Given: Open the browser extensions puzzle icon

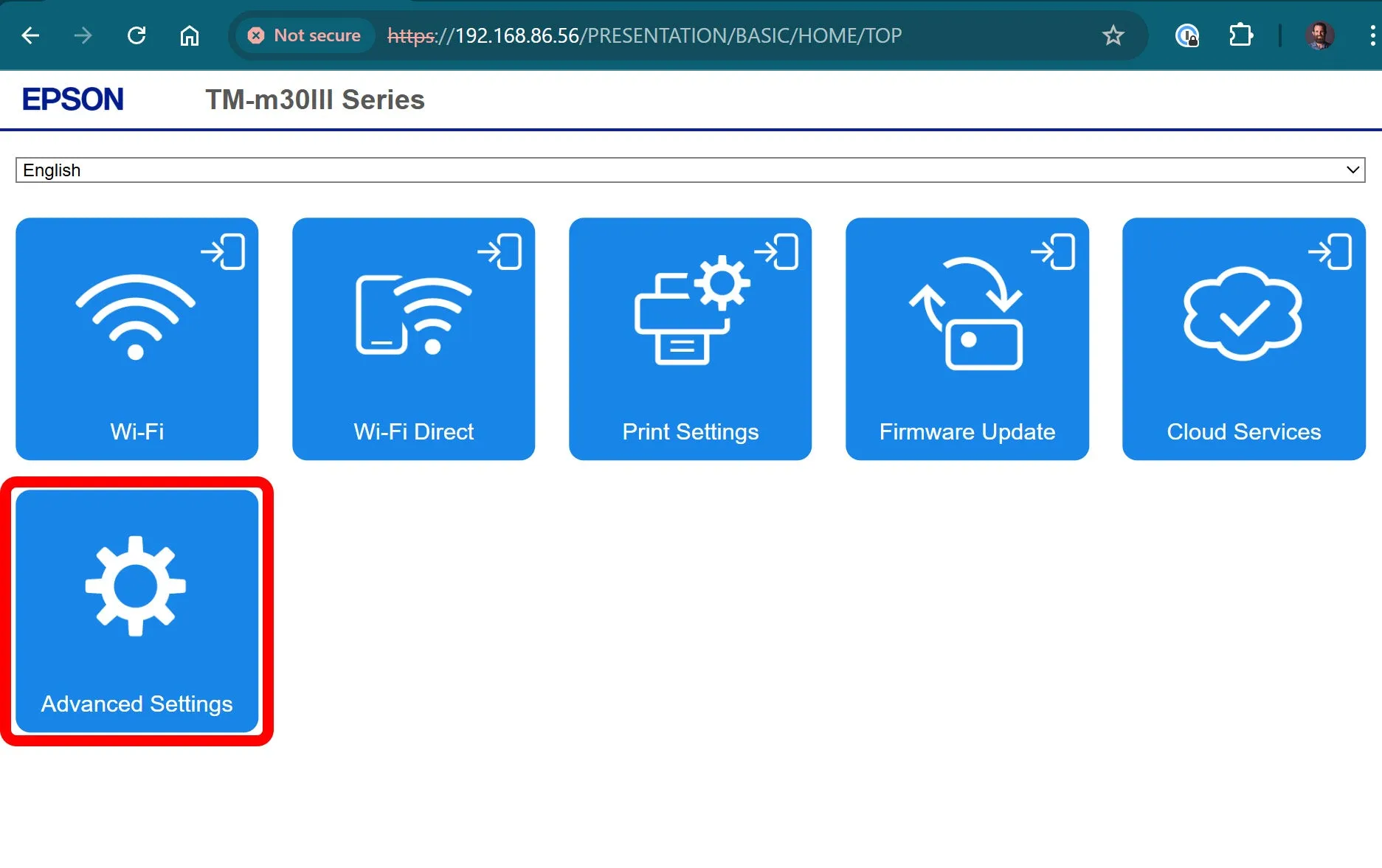Looking at the screenshot, I should point(1241,35).
